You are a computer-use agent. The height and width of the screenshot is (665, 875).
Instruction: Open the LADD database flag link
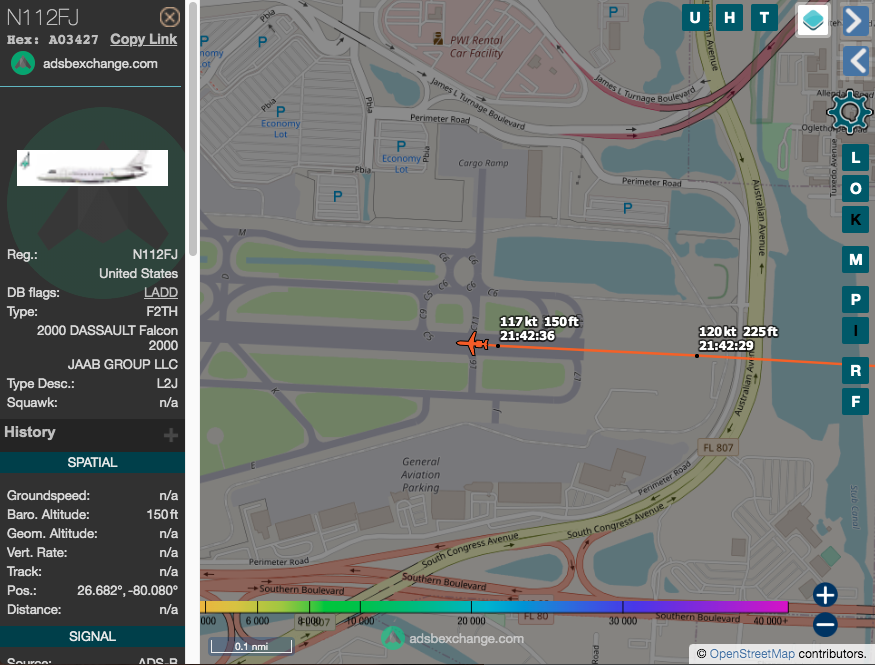pyautogui.click(x=161, y=292)
